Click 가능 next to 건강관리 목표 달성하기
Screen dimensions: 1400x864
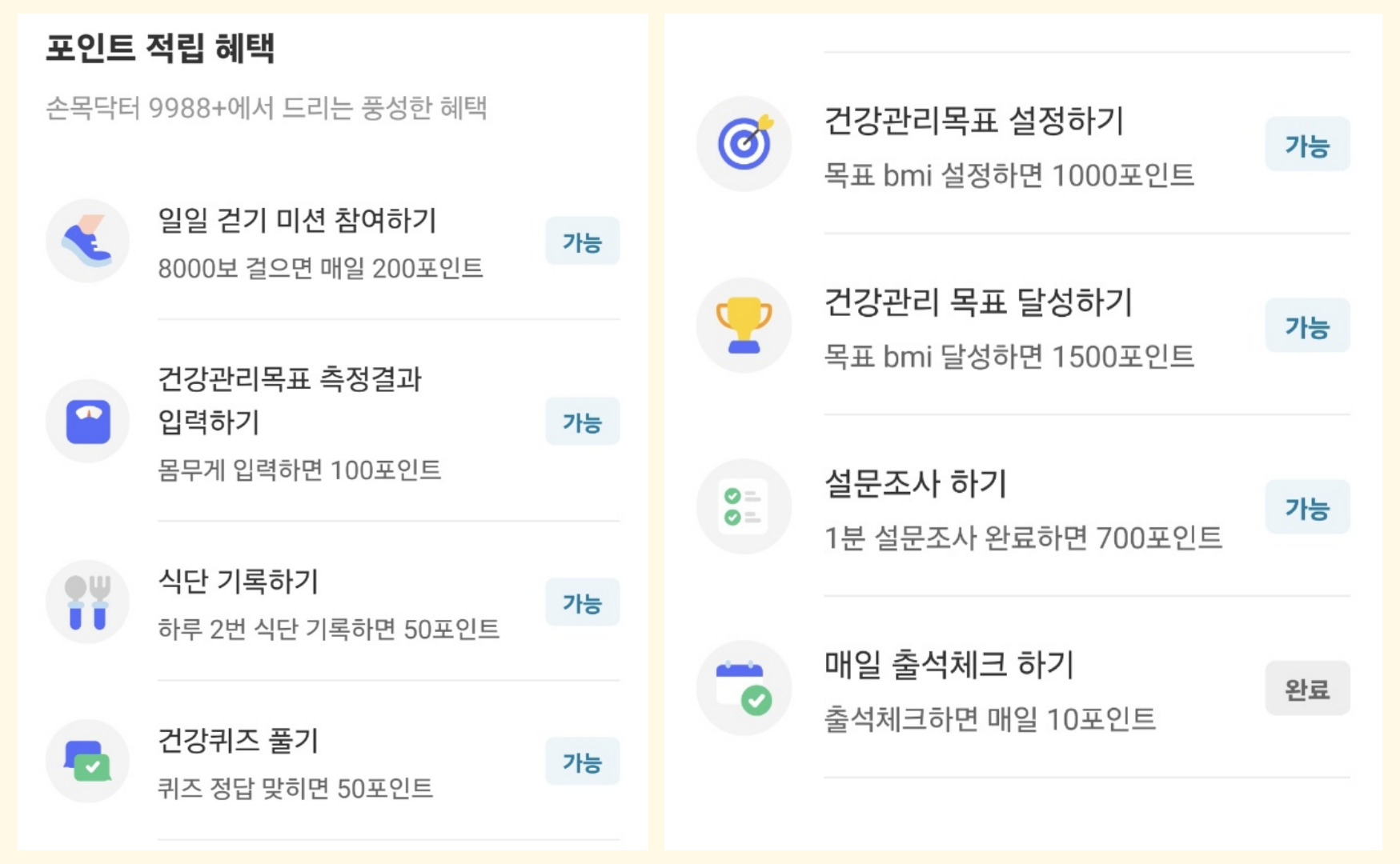[x=1307, y=325]
